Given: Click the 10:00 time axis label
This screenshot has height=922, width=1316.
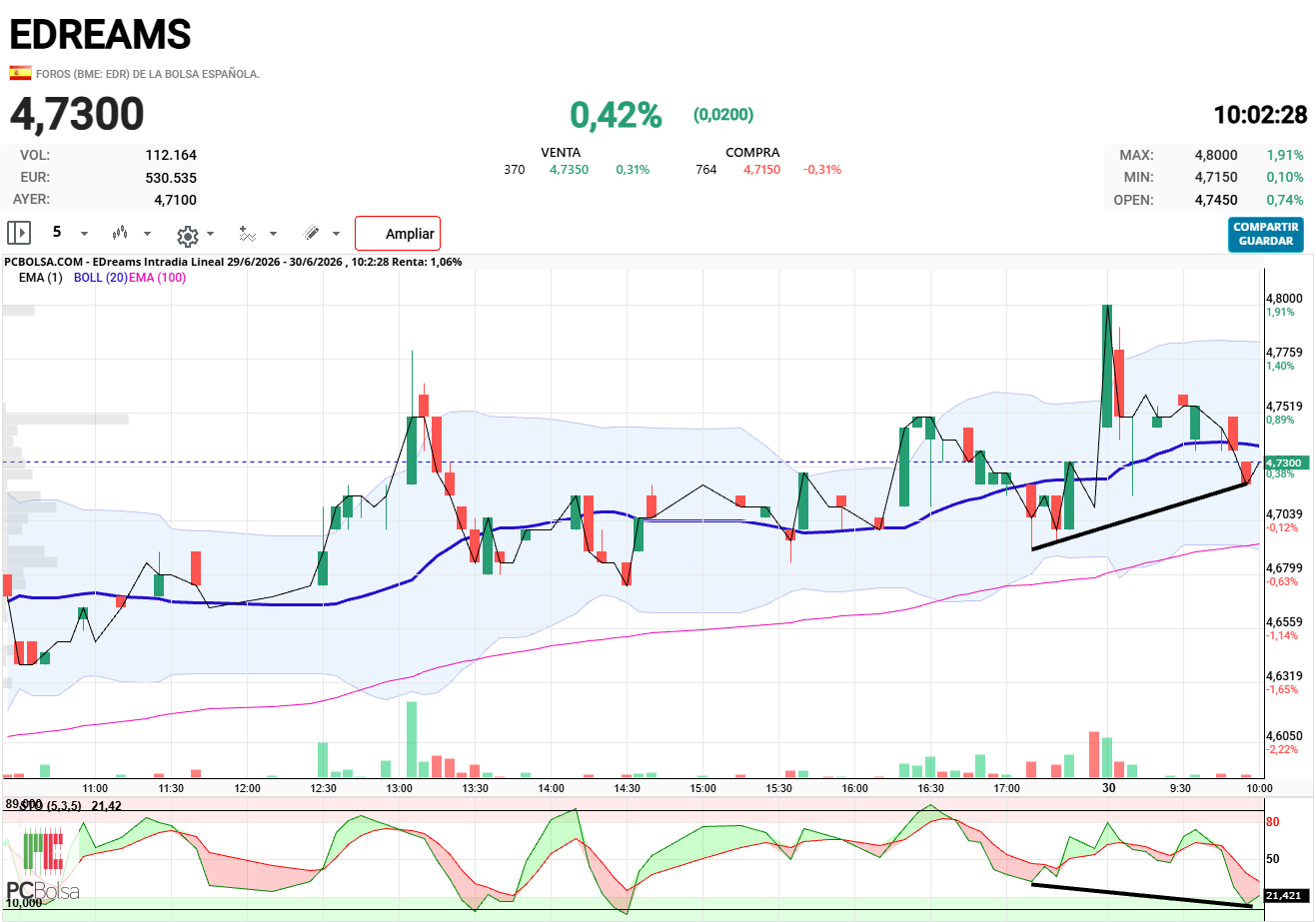Looking at the screenshot, I should (1259, 788).
